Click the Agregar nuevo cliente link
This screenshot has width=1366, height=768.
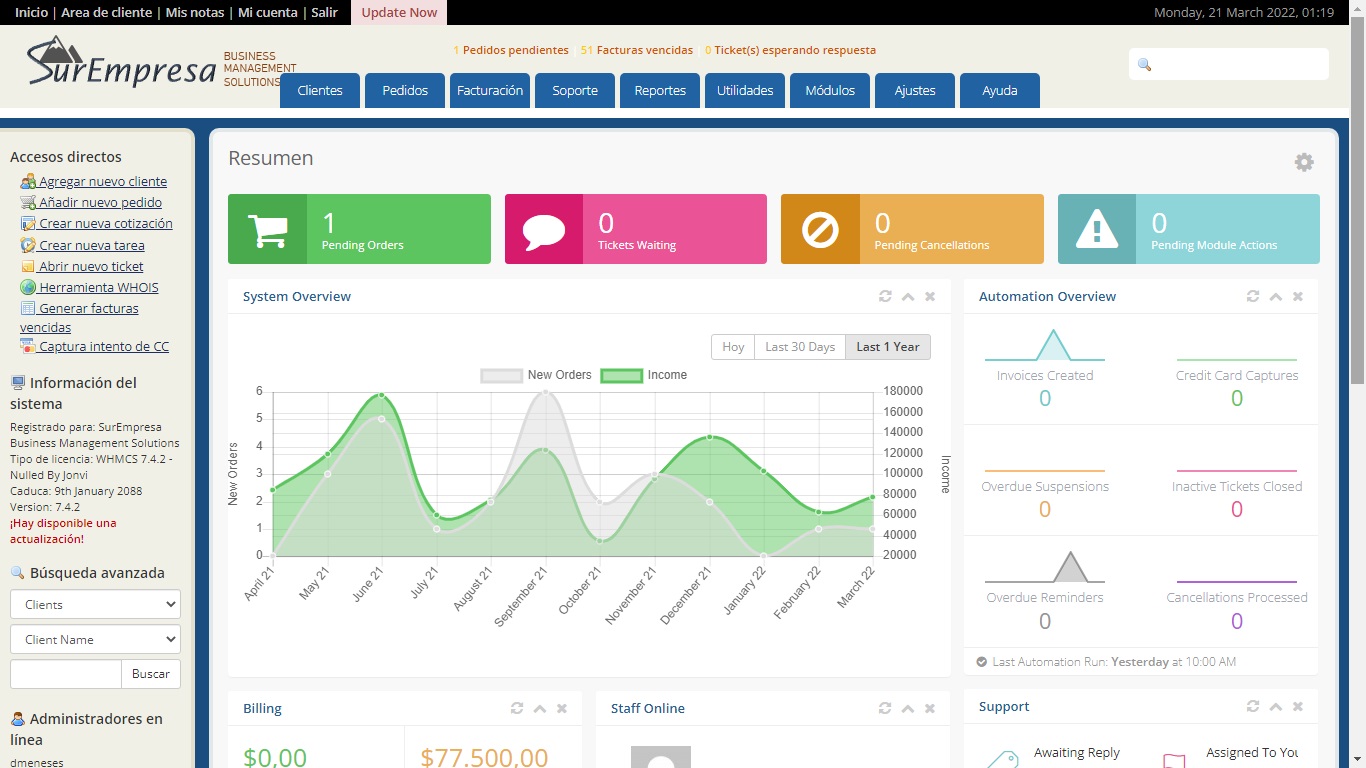click(x=102, y=181)
